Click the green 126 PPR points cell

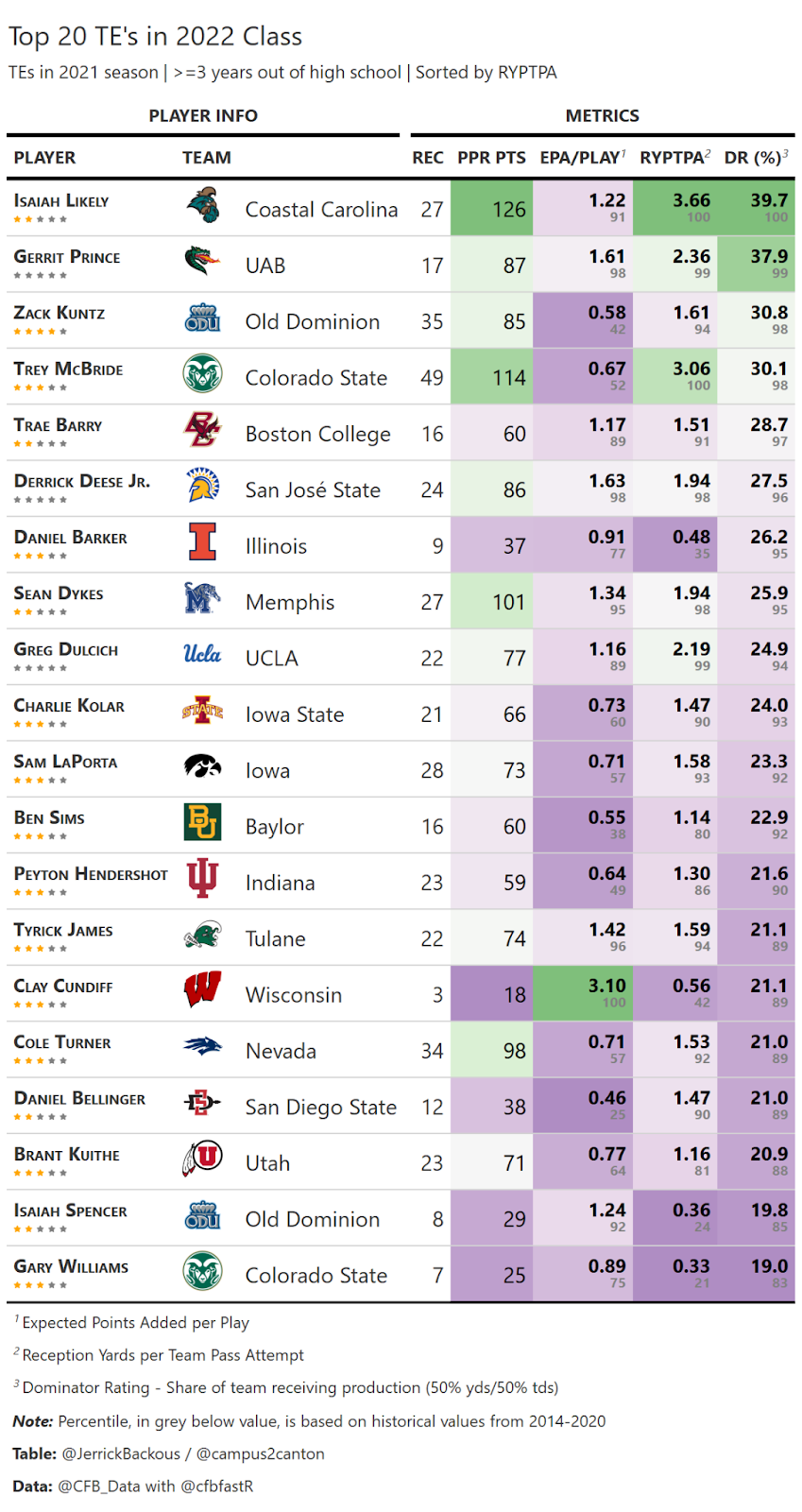pyautogui.click(x=492, y=208)
